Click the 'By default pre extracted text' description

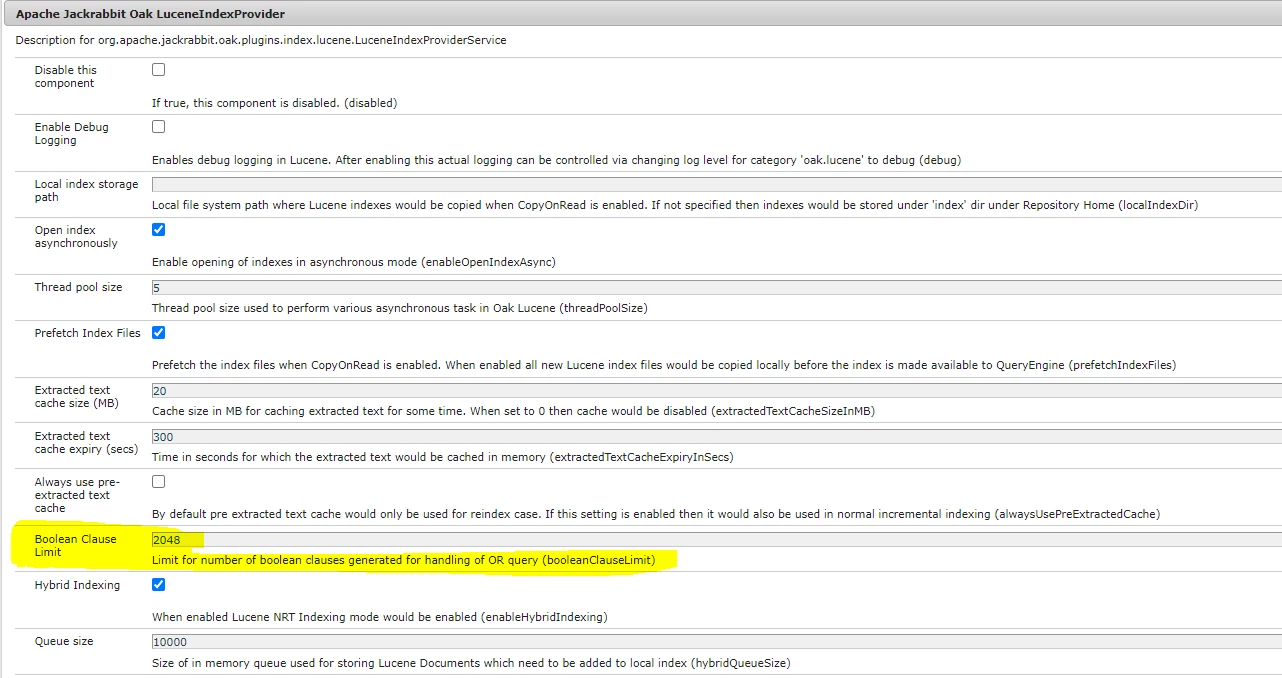tap(656, 514)
